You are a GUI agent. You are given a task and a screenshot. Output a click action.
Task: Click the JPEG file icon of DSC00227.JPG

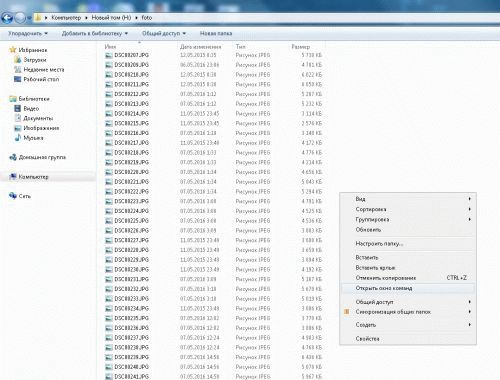109,241
